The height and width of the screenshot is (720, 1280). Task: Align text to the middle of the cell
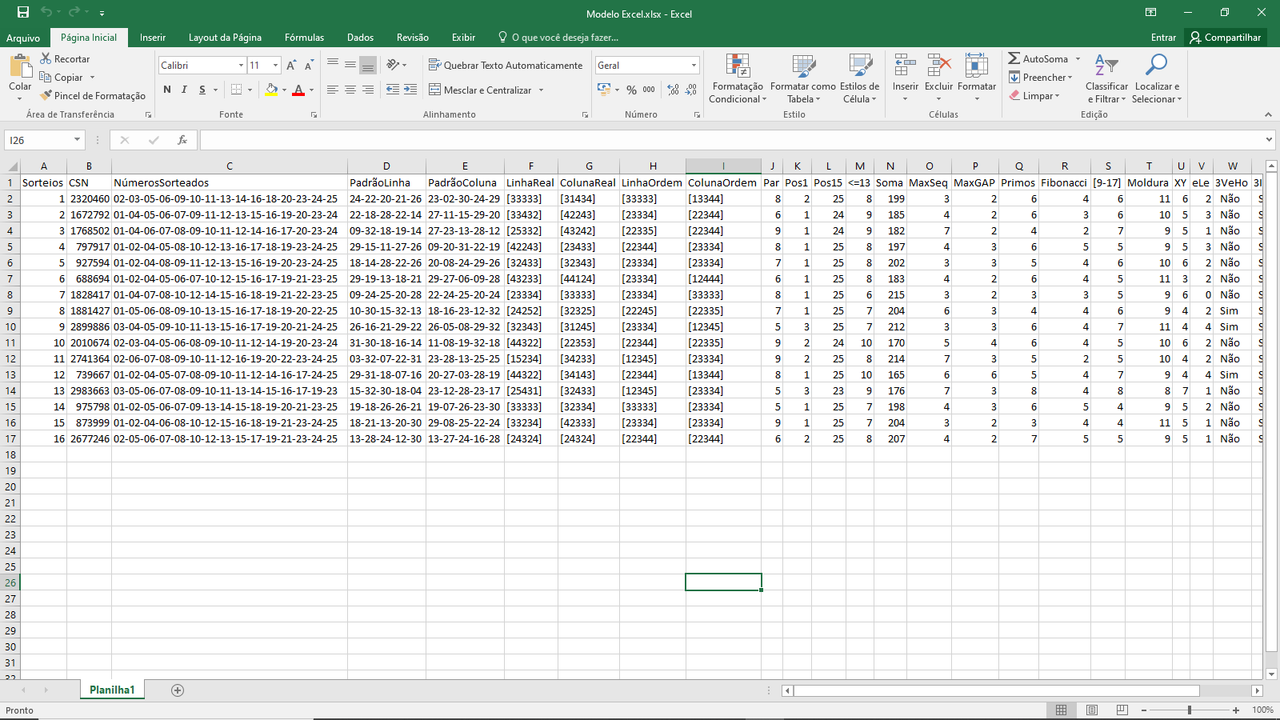point(350,65)
